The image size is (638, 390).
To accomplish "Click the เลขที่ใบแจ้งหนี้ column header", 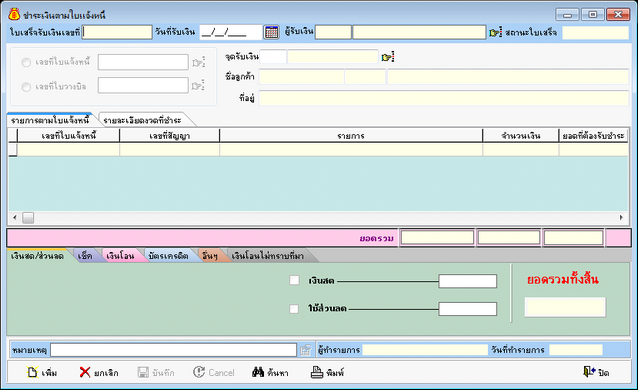I will coord(69,136).
